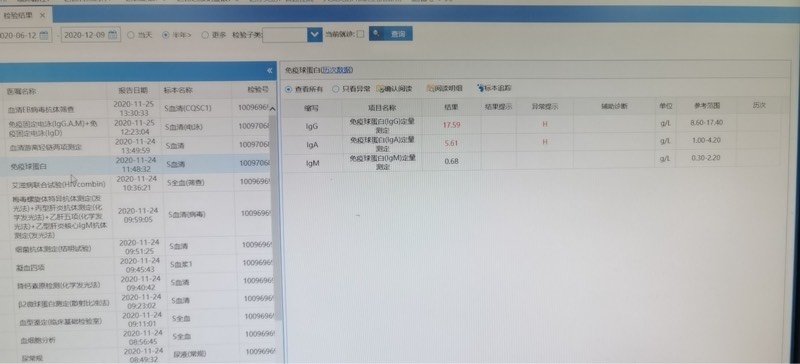Open 阅读明细 reading details

pos(445,88)
